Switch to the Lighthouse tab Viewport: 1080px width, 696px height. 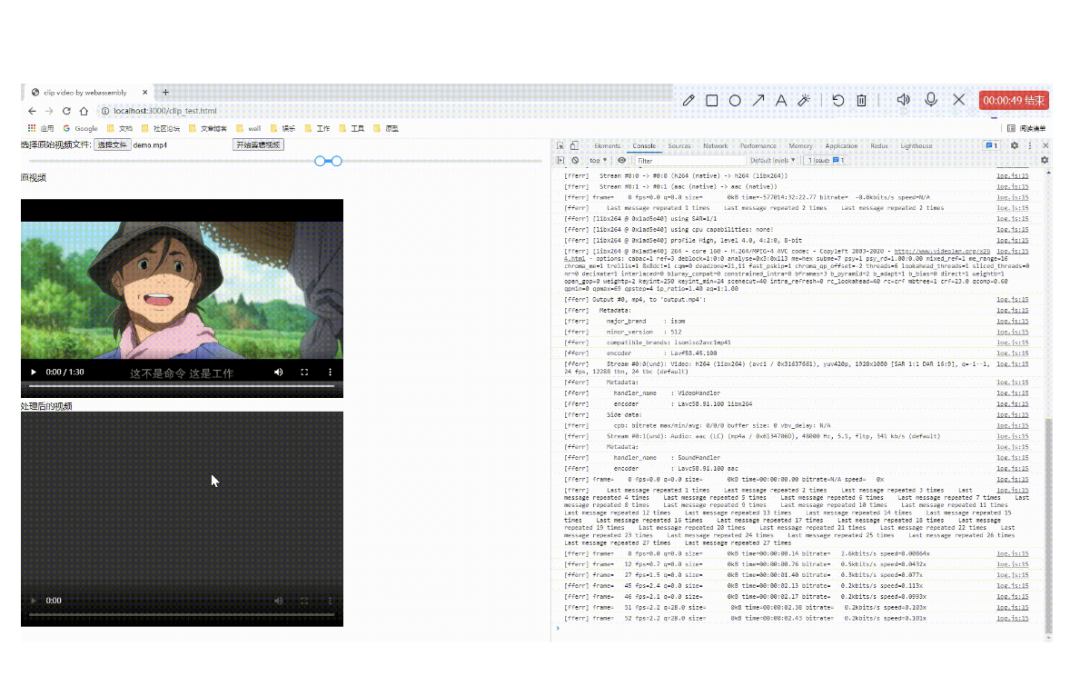coord(916,146)
